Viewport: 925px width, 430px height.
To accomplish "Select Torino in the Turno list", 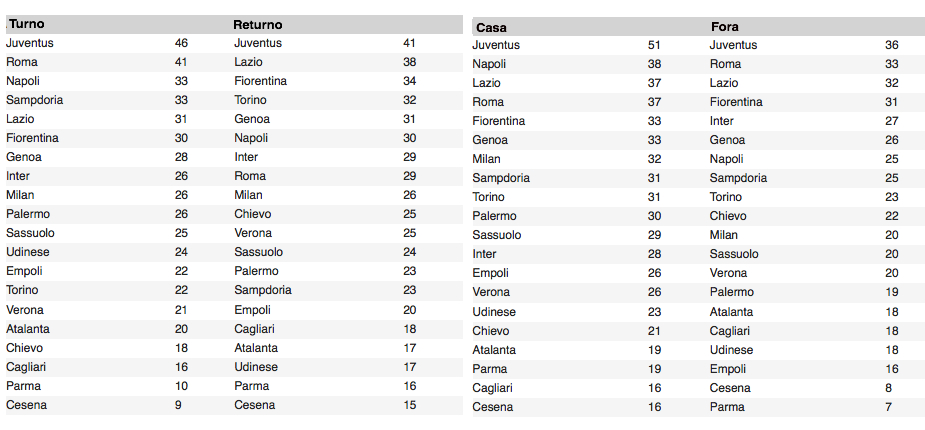I will [x=24, y=290].
